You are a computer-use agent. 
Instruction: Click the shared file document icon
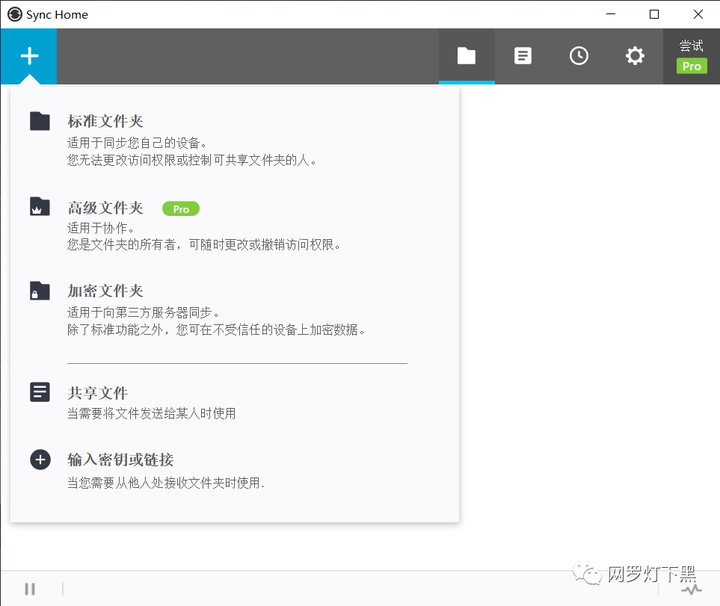tap(40, 392)
